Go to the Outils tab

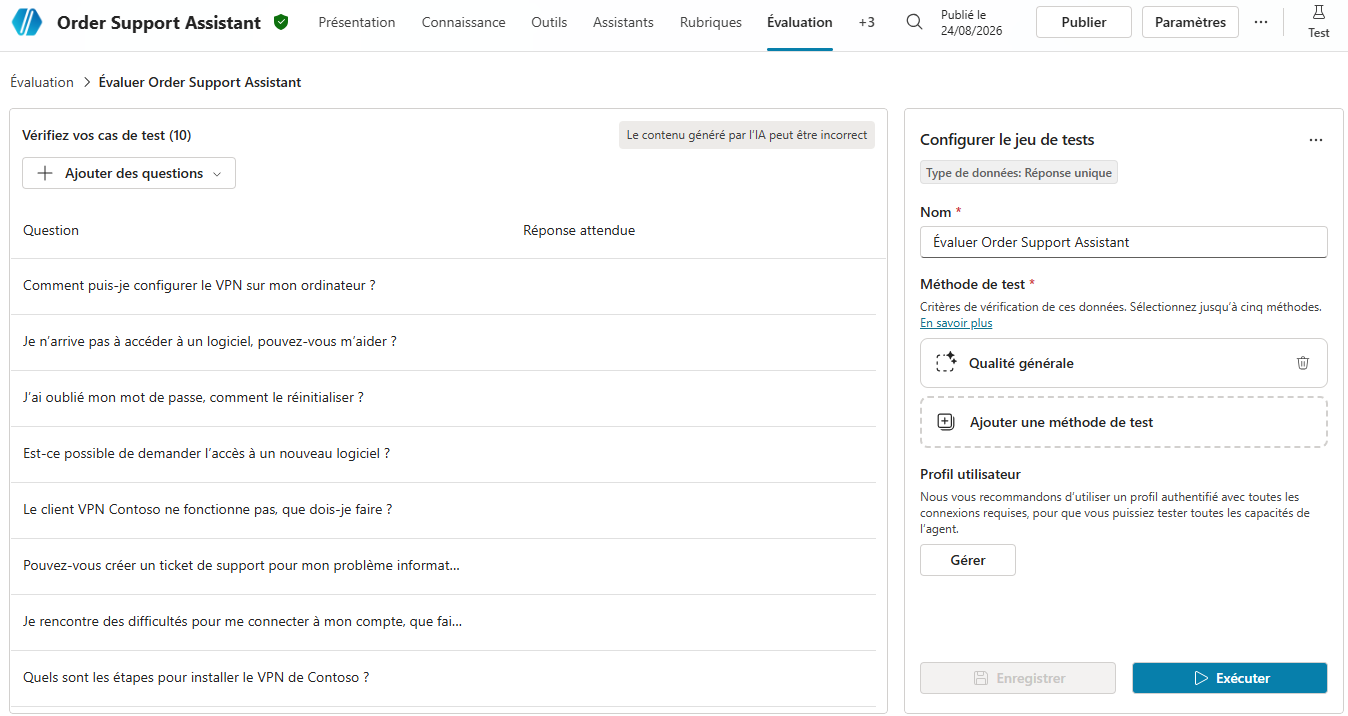[x=549, y=22]
